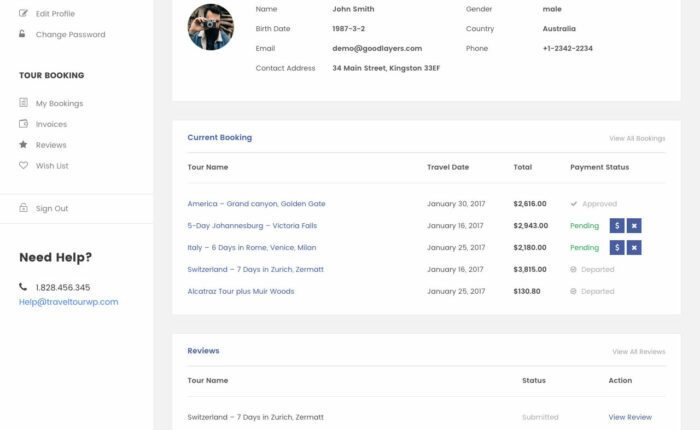Click the My Bookings list icon

pyautogui.click(x=23, y=103)
